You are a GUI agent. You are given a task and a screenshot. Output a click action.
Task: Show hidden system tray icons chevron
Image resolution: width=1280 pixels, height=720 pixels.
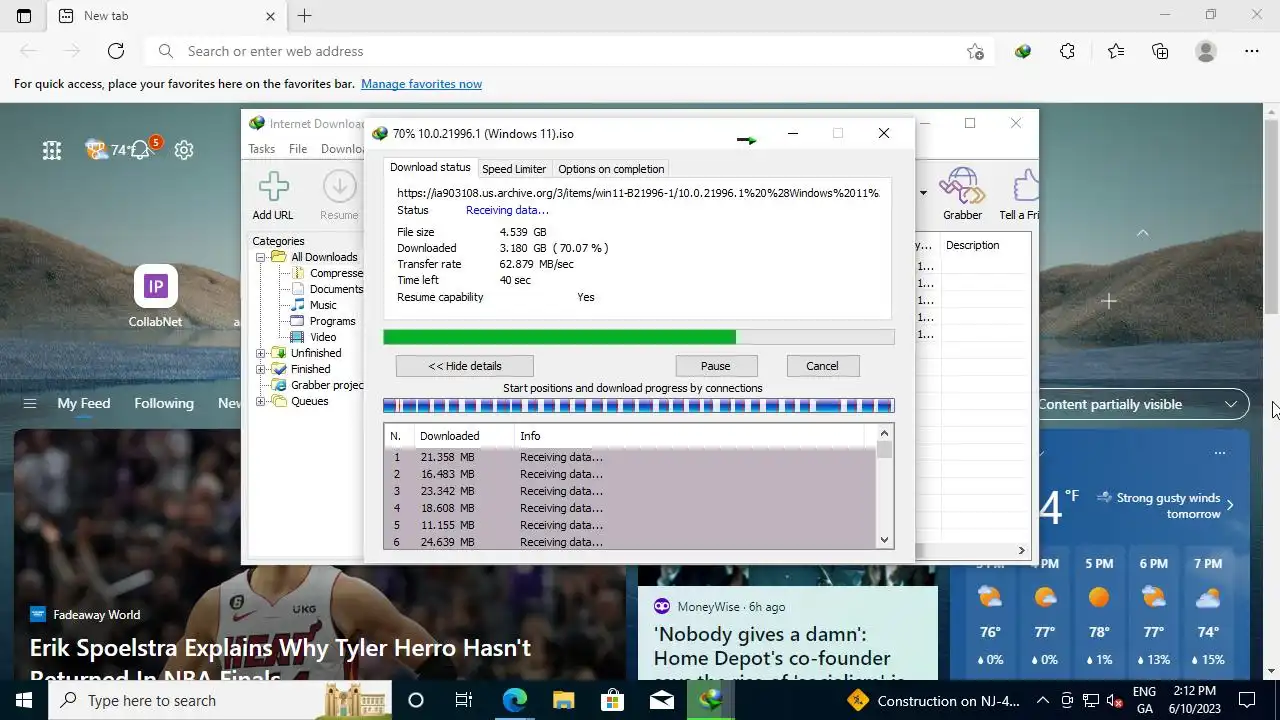pos(1042,700)
